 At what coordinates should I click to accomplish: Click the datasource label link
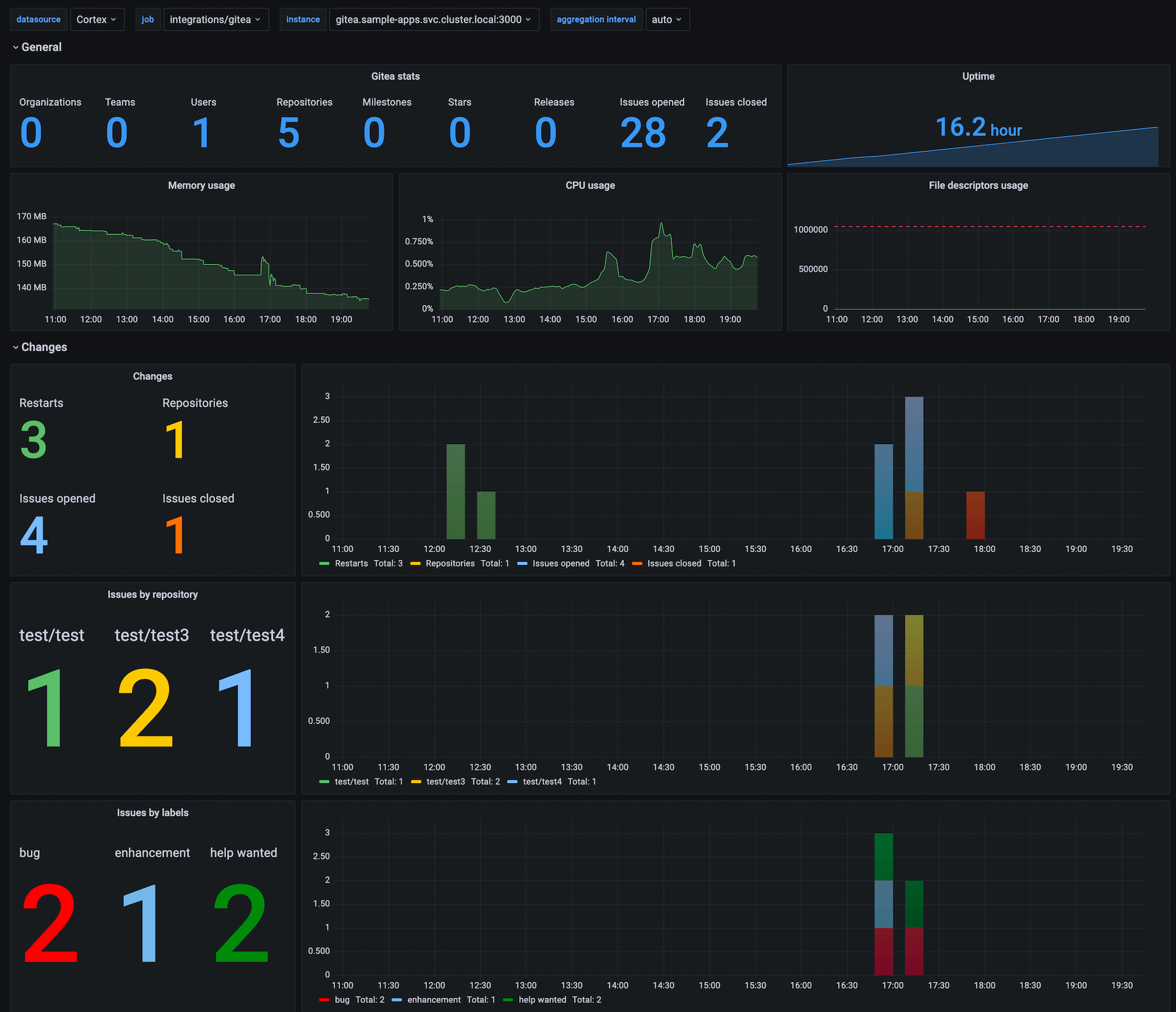[39, 19]
